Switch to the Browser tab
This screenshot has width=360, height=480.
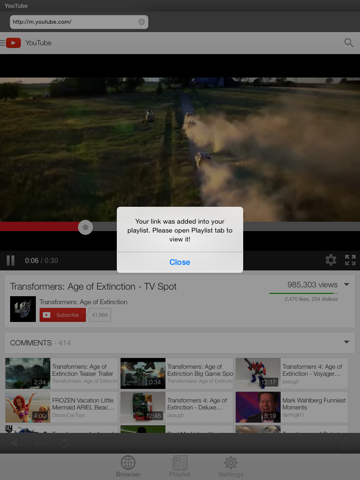(x=128, y=466)
